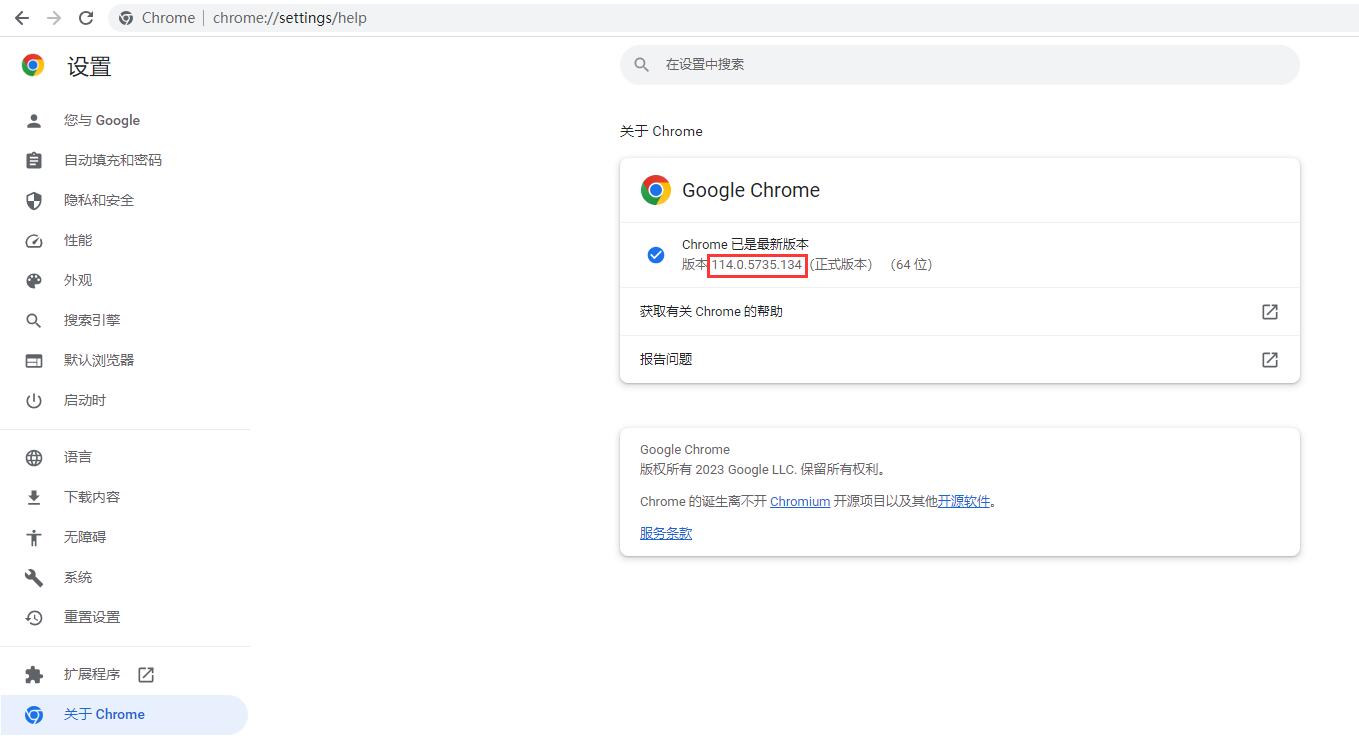The image size is (1359, 743).
Task: Click the download icon for 下载内容
Action: pos(34,497)
